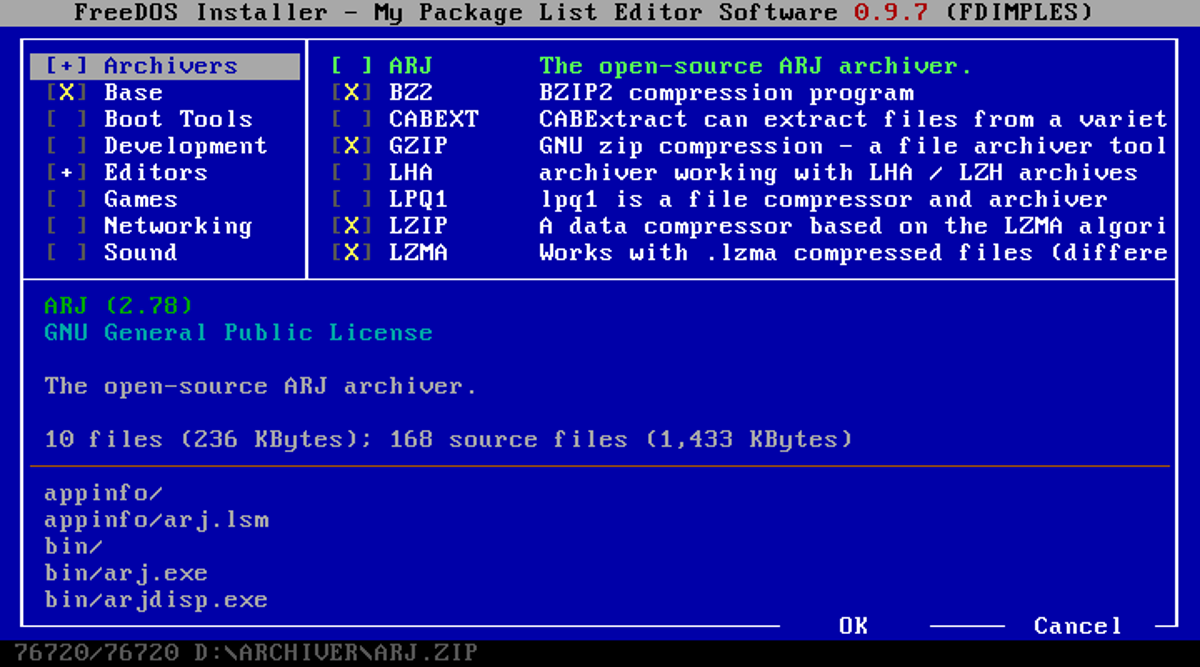This screenshot has height=667, width=1200.
Task: Click the Cancel button
Action: [1078, 626]
